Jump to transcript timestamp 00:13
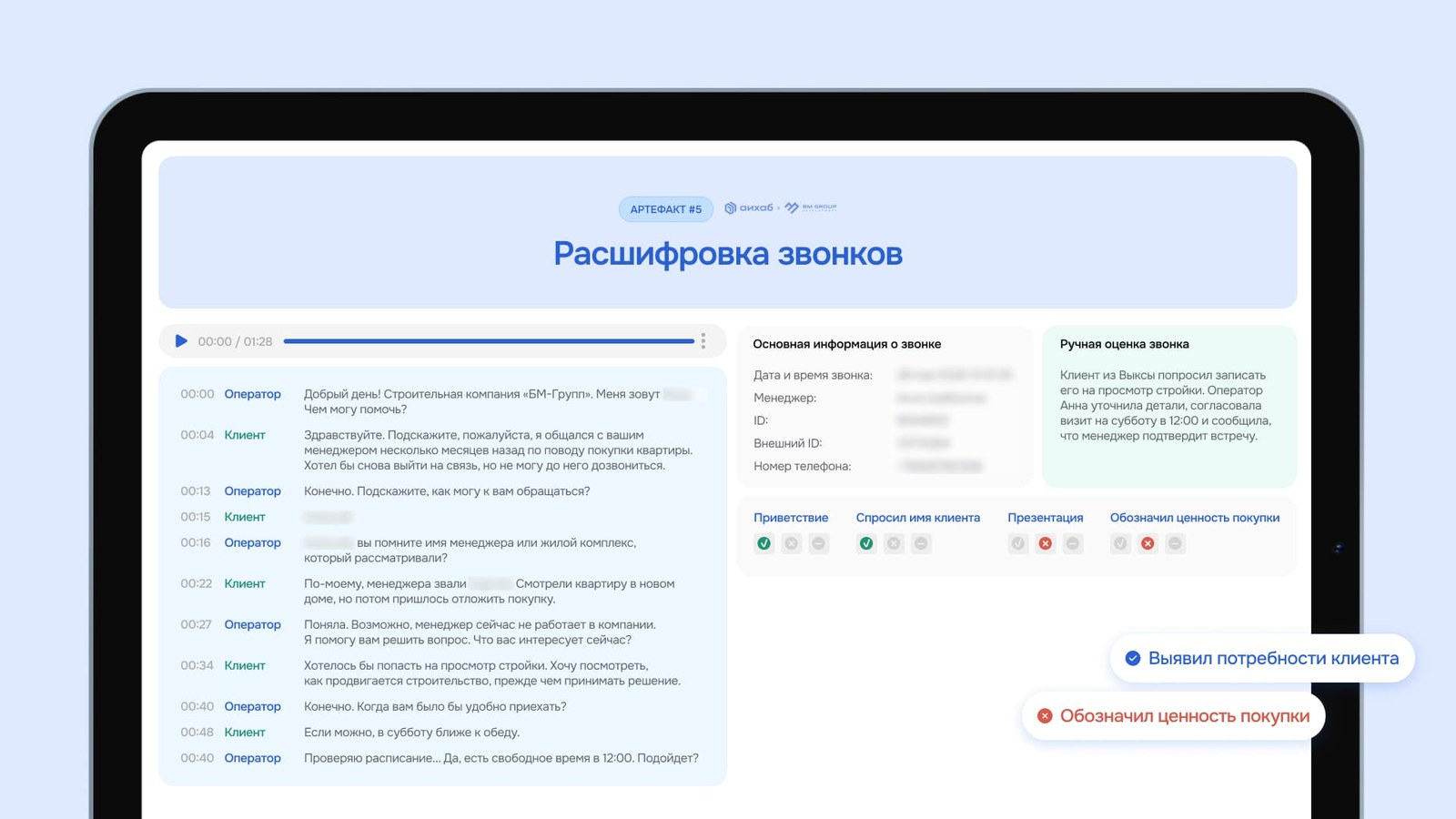 pyautogui.click(x=196, y=491)
